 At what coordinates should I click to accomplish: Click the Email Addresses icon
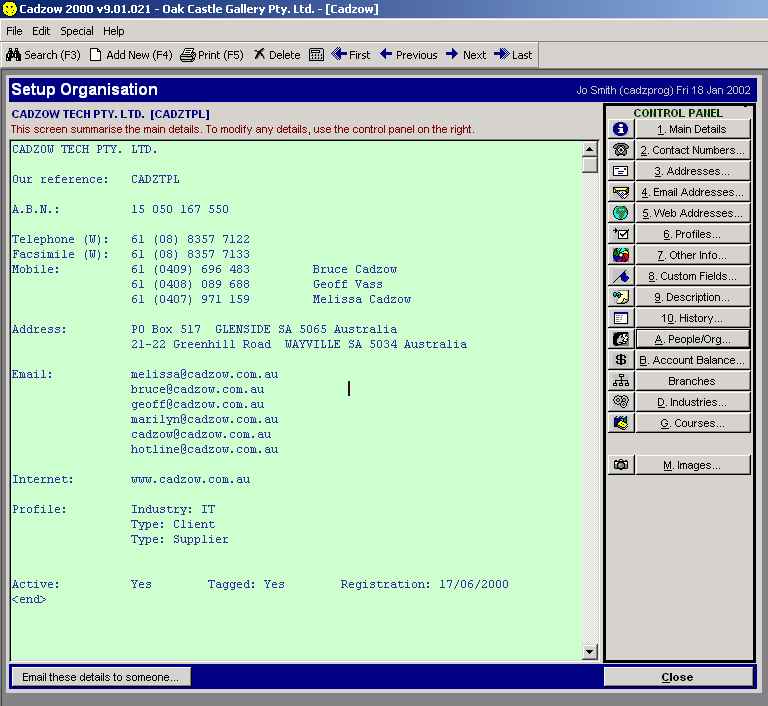click(621, 192)
